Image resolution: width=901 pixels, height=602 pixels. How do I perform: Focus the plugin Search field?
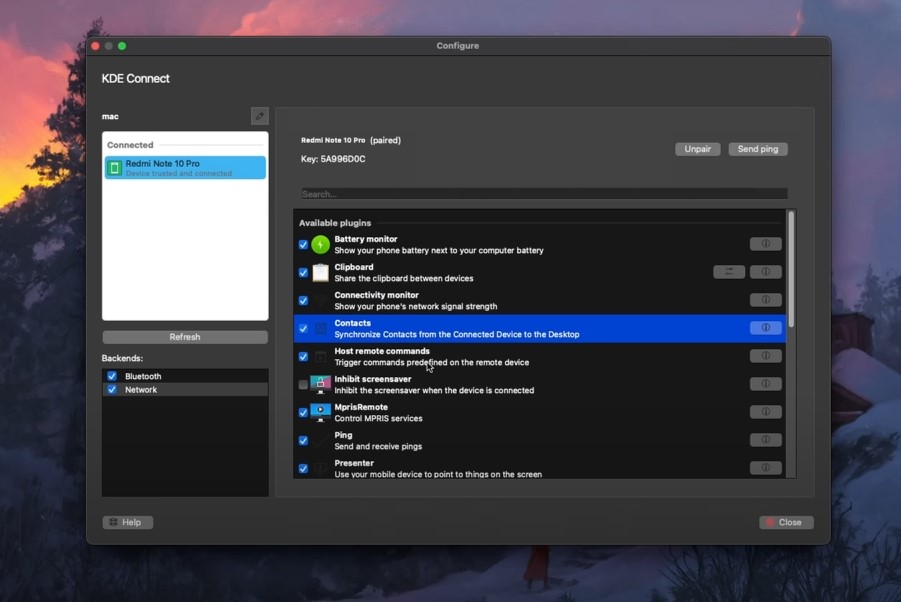[x=544, y=194]
